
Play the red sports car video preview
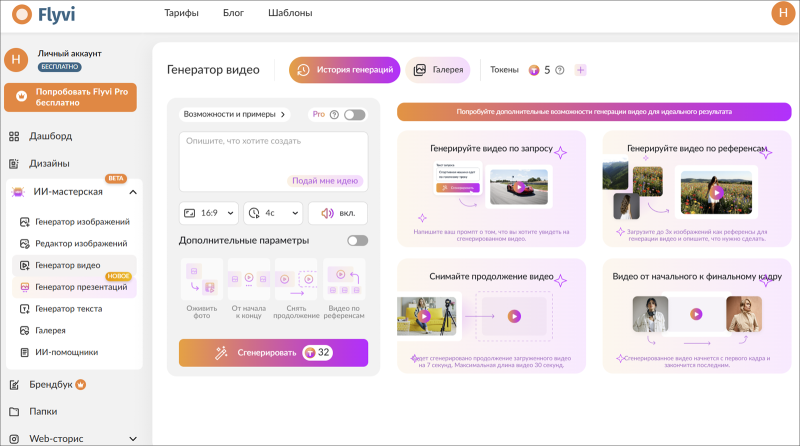[x=519, y=187]
